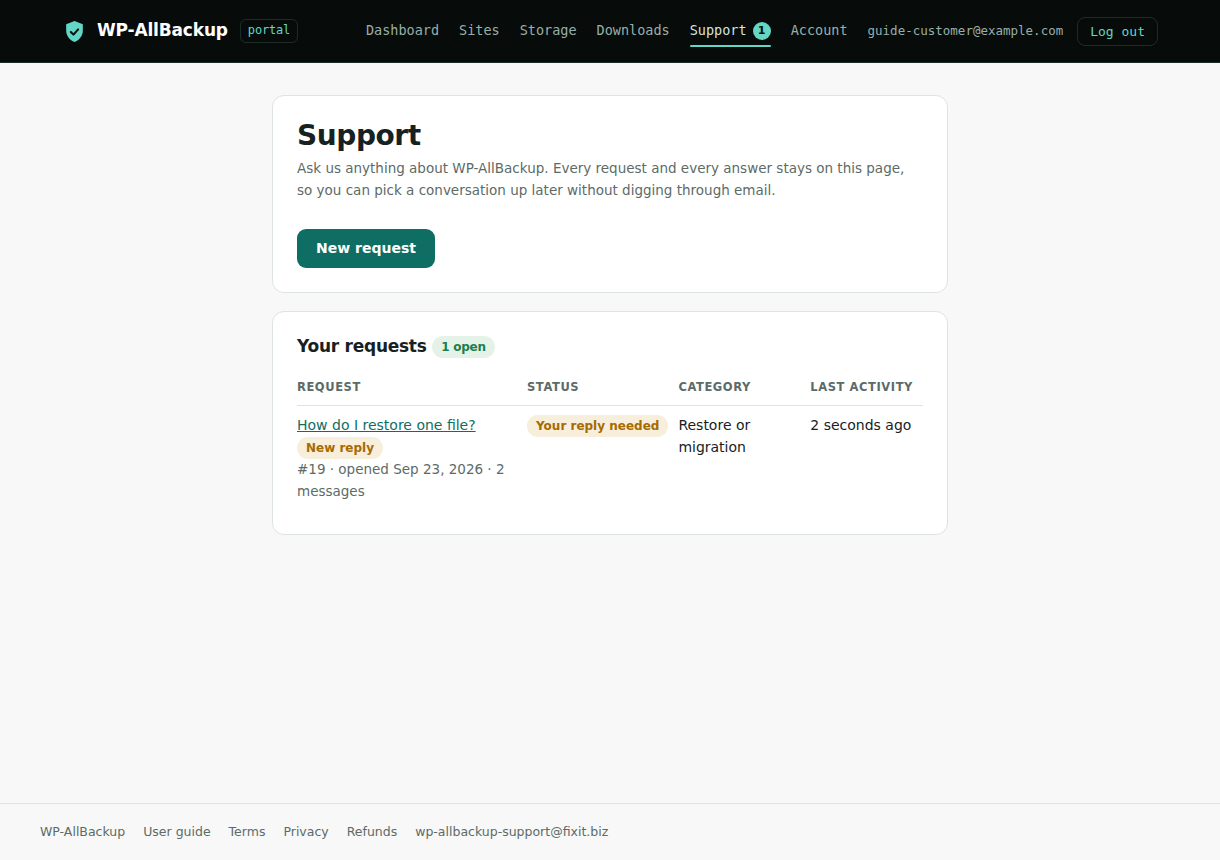Go to the Sites page
The image size is (1220, 860).
479,30
